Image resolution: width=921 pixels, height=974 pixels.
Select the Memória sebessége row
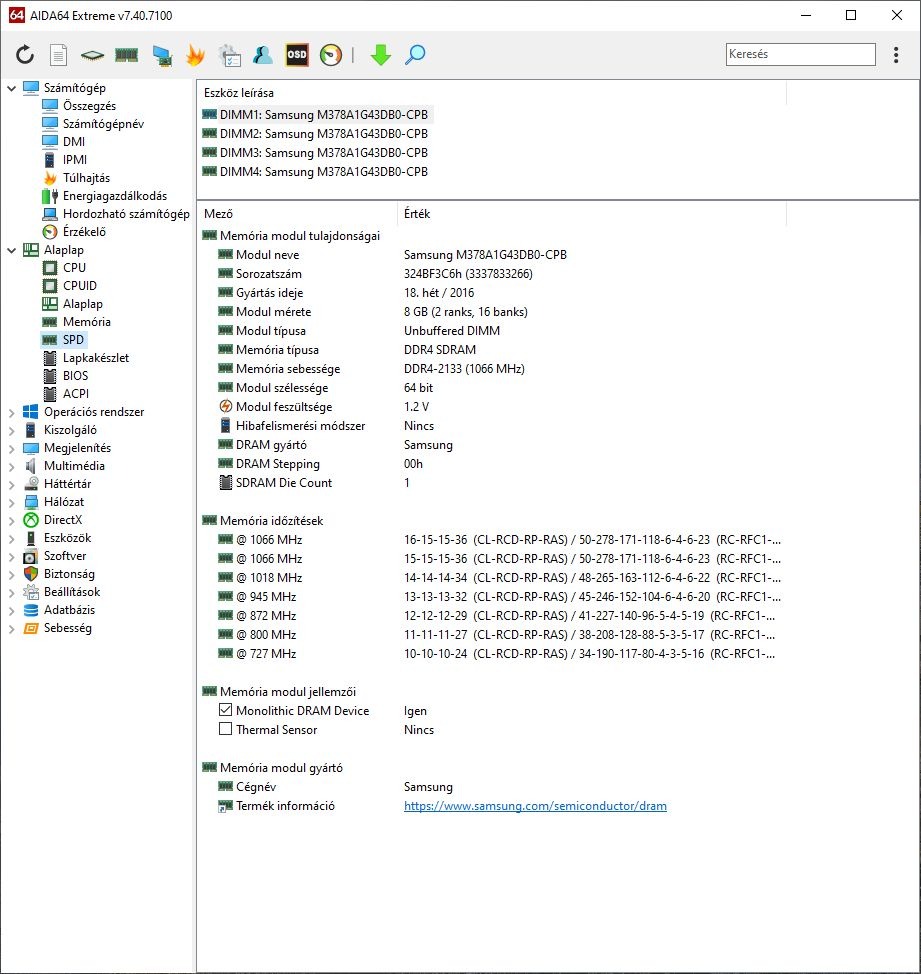pos(491,369)
